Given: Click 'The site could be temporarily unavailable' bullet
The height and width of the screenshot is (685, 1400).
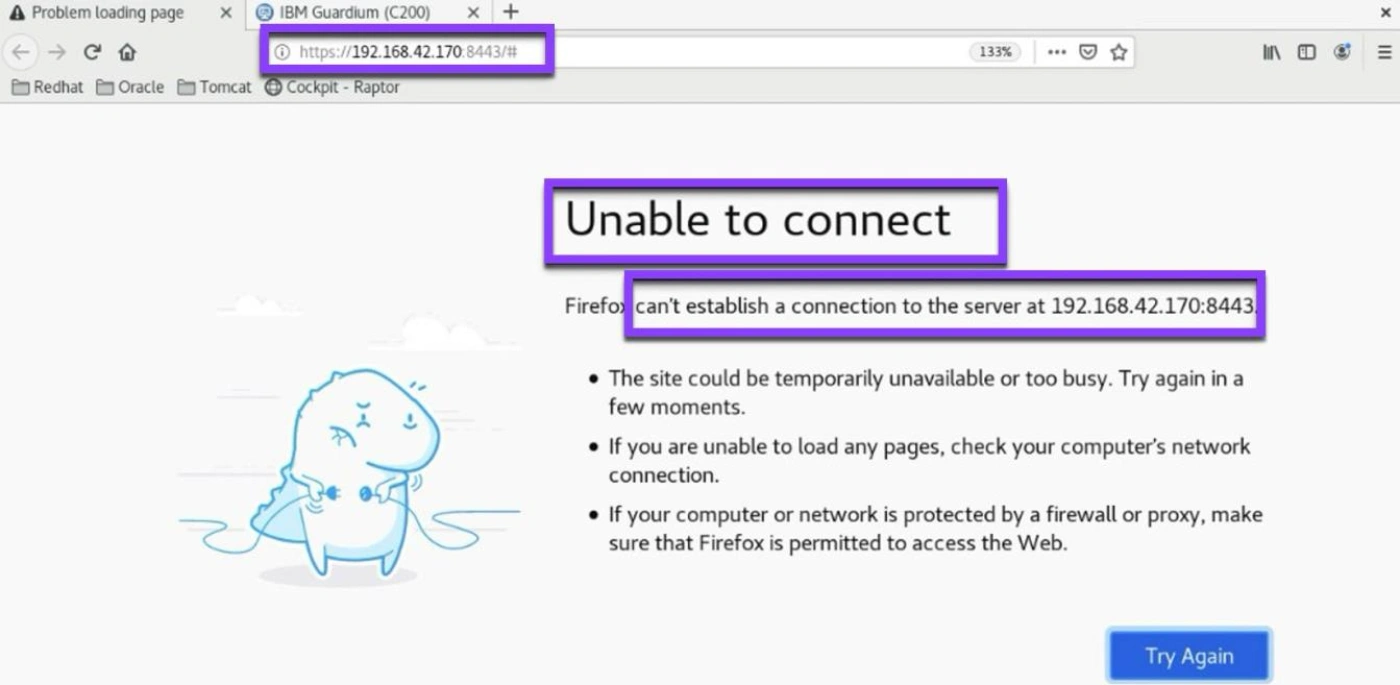Looking at the screenshot, I should coord(925,393).
